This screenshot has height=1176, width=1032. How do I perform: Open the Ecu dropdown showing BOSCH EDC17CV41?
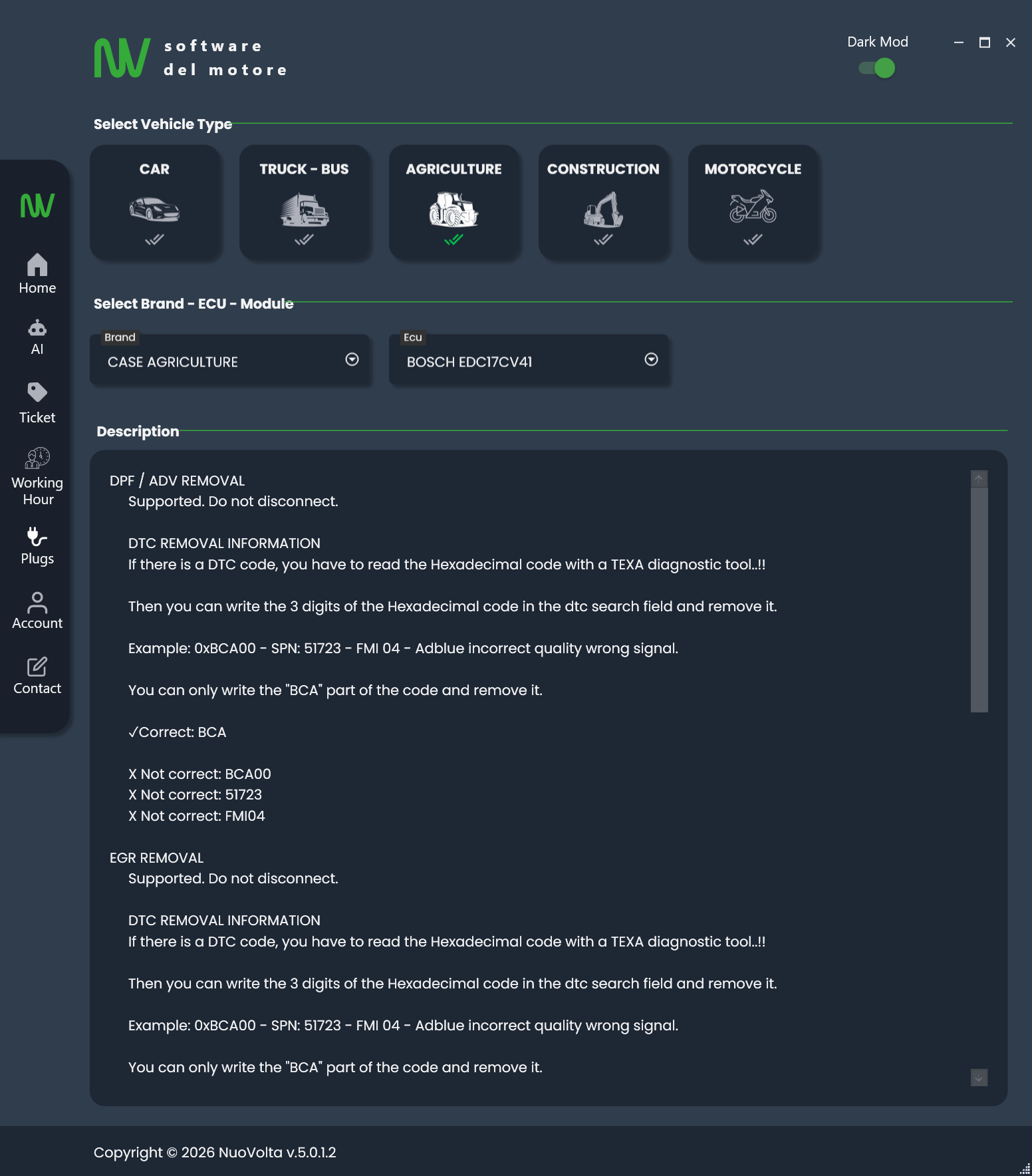(529, 360)
